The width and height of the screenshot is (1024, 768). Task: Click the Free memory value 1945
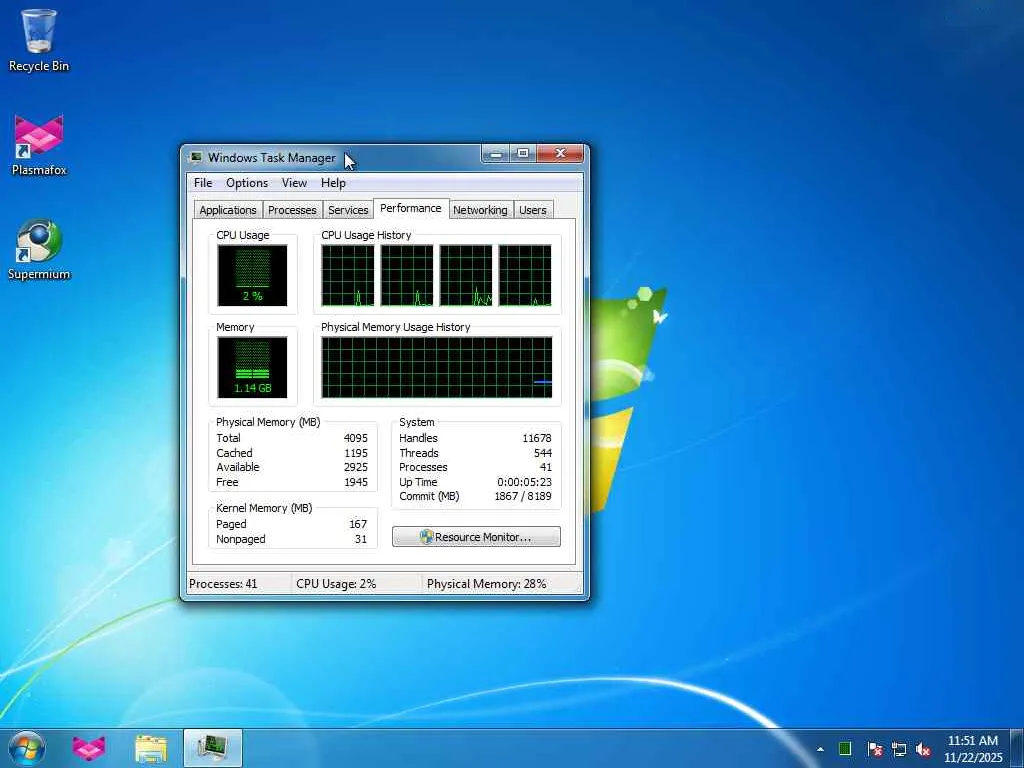click(x=355, y=483)
